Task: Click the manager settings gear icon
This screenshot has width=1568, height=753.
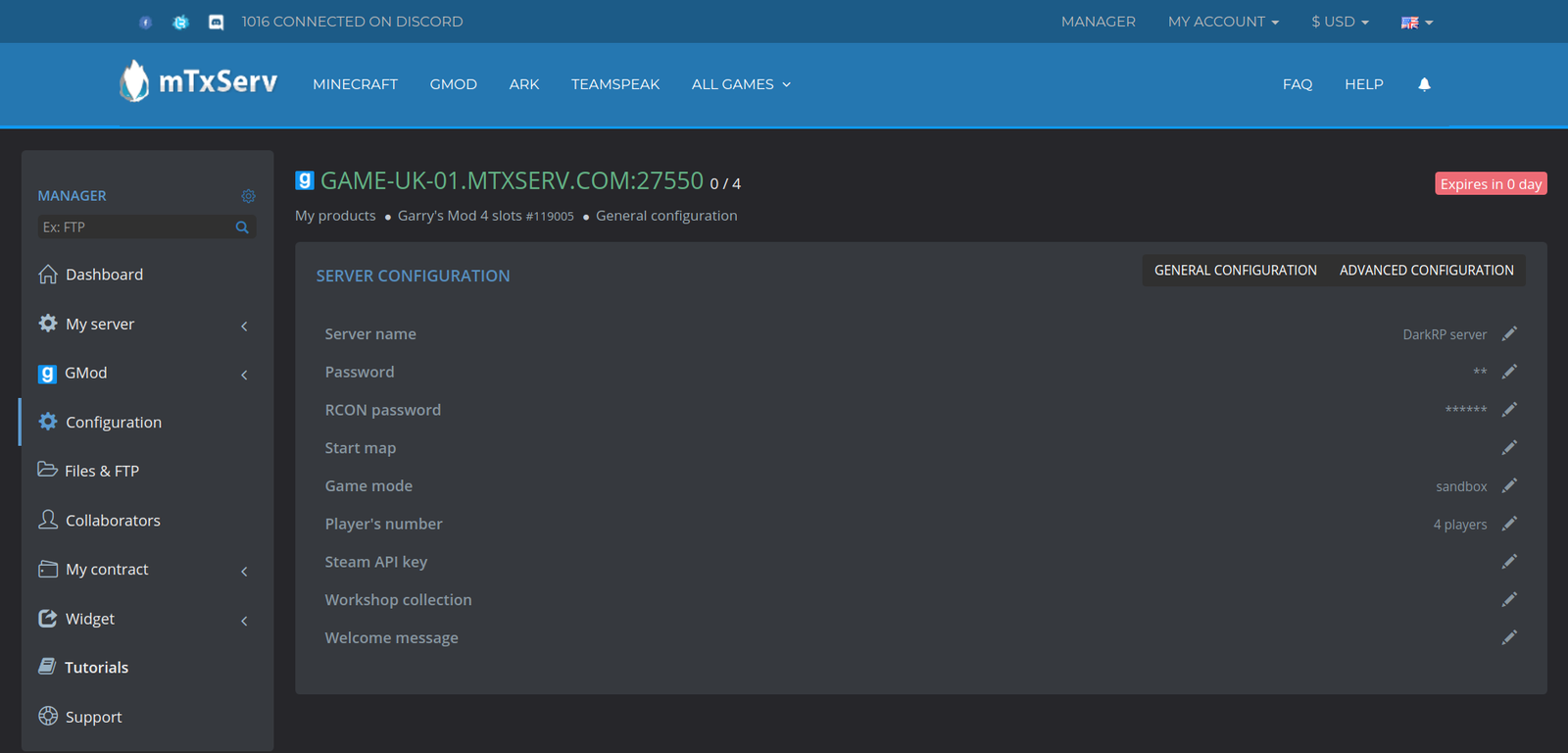Action: 248,196
